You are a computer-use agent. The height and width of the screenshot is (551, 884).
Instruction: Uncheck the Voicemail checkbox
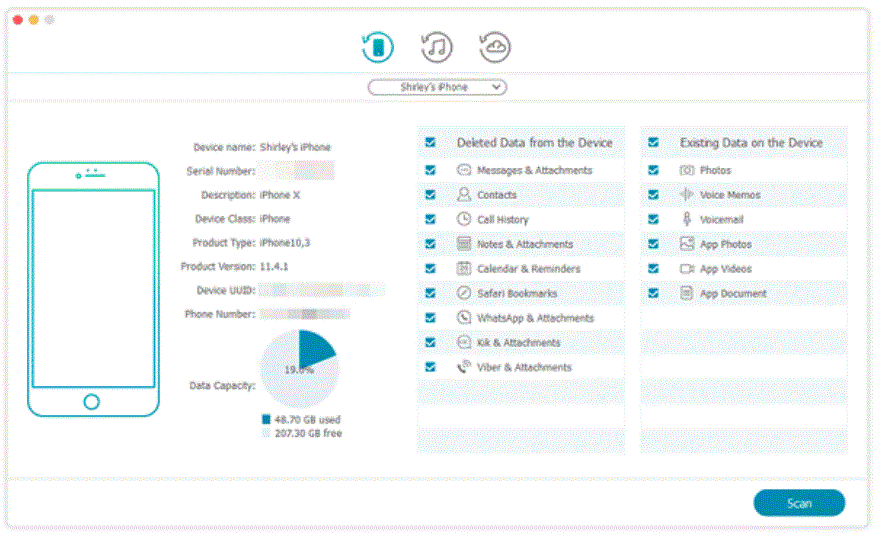coord(653,219)
